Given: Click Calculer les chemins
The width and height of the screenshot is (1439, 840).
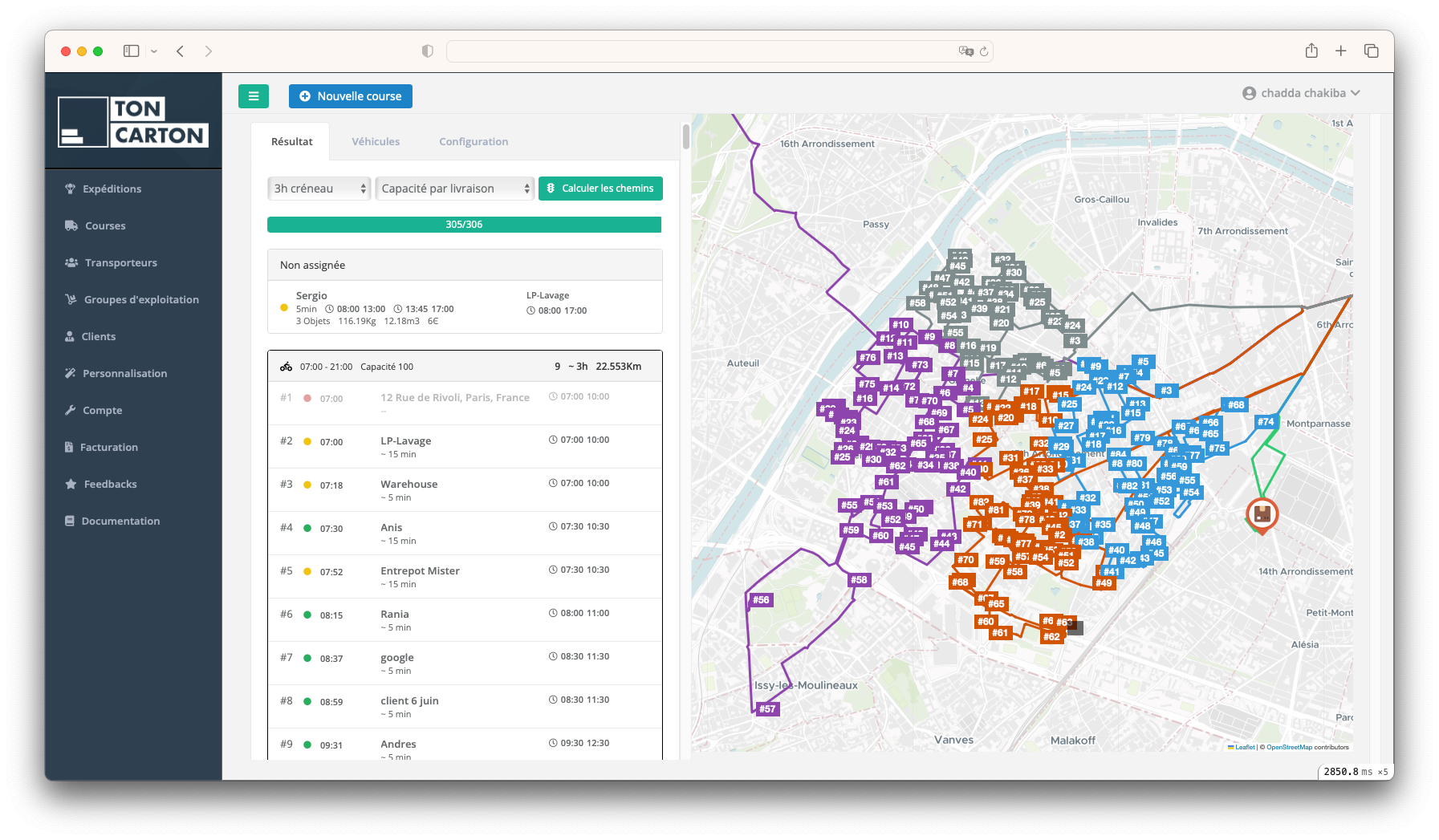Looking at the screenshot, I should click(x=600, y=188).
